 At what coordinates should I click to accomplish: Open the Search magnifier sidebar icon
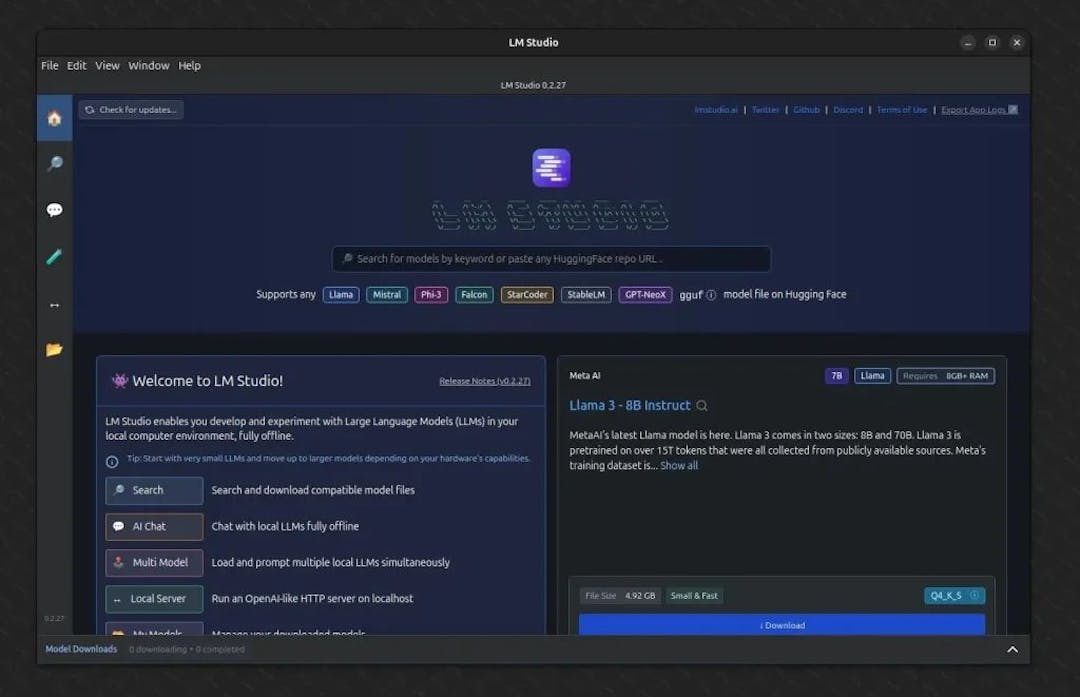(x=54, y=164)
